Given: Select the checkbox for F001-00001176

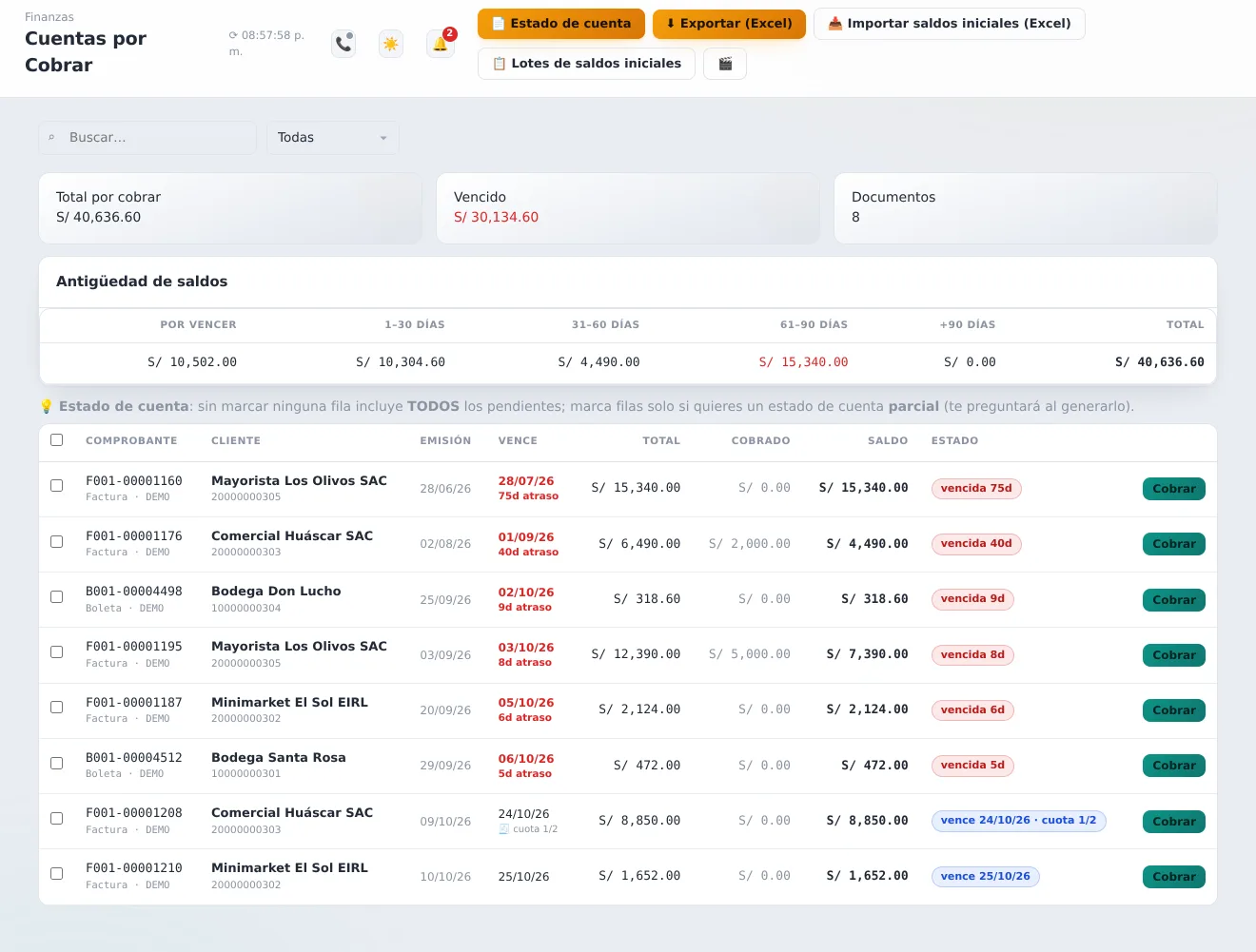Looking at the screenshot, I should coord(57,541).
